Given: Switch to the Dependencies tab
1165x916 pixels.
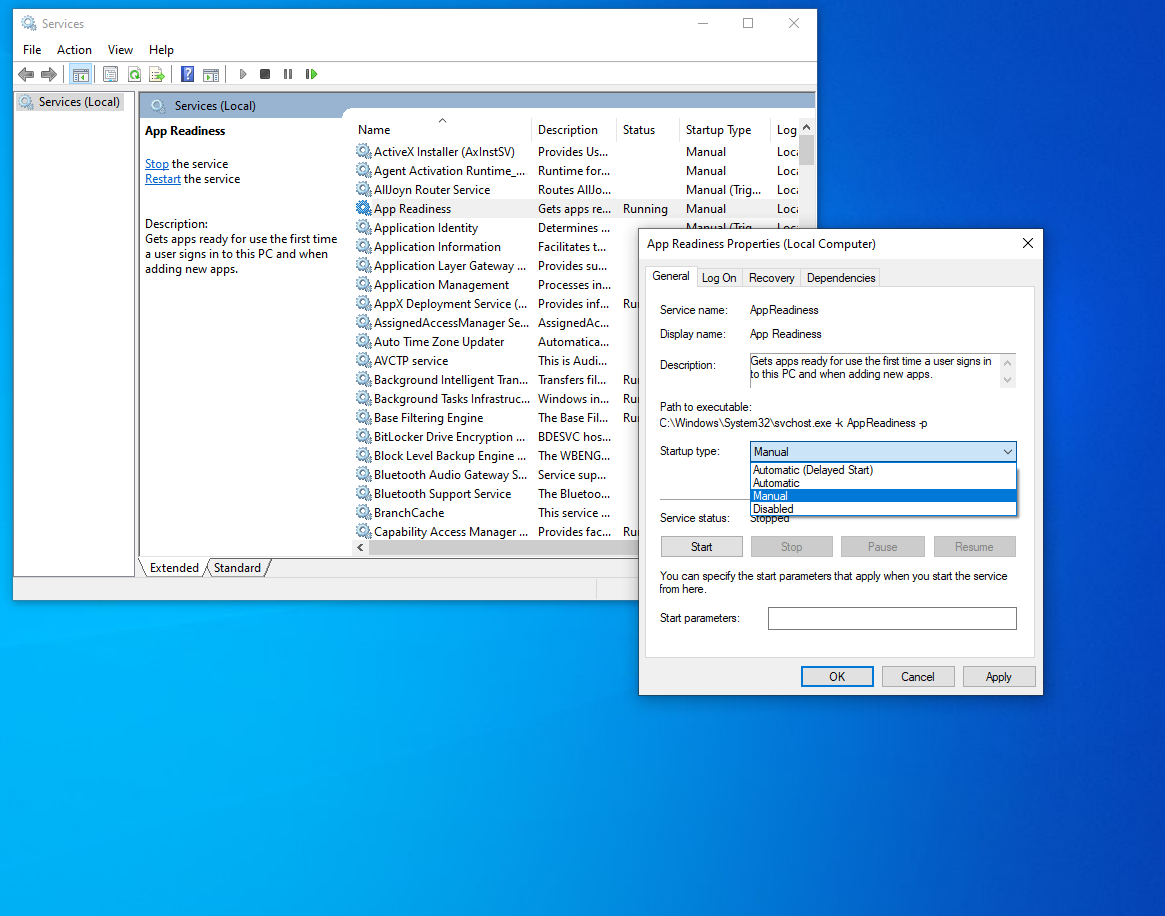Looking at the screenshot, I should [x=841, y=278].
